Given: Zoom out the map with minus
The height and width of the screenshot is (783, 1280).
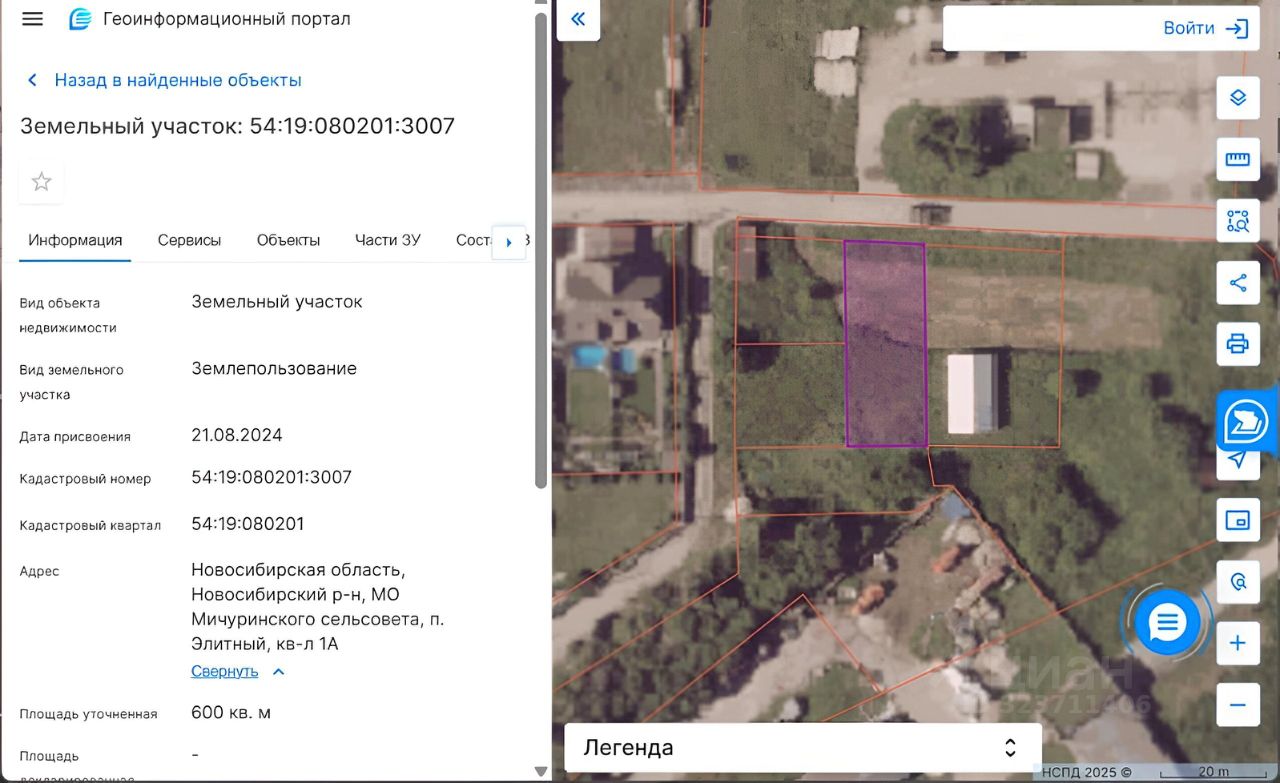Looking at the screenshot, I should (1237, 705).
